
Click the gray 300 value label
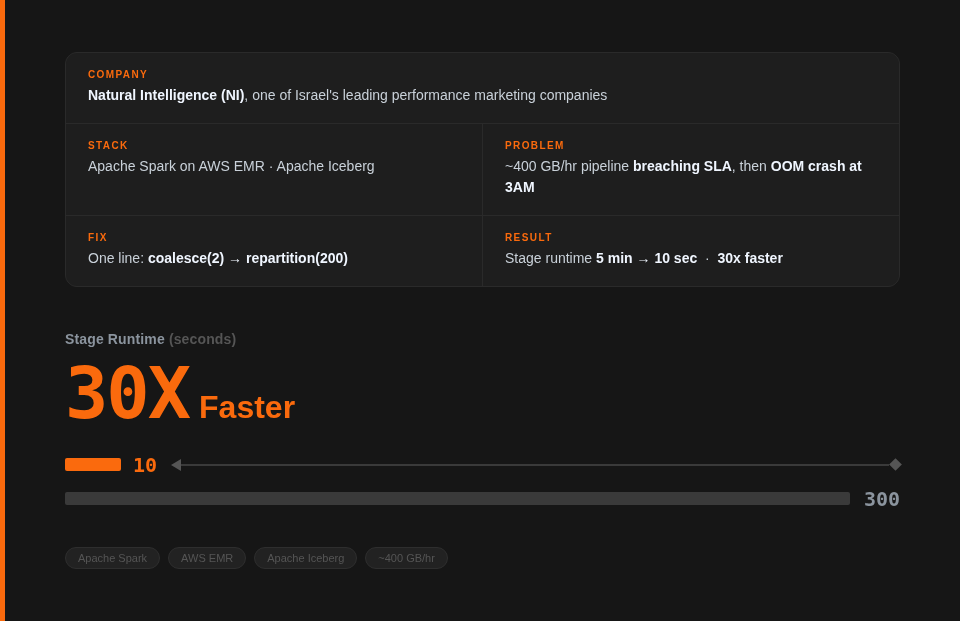881,499
